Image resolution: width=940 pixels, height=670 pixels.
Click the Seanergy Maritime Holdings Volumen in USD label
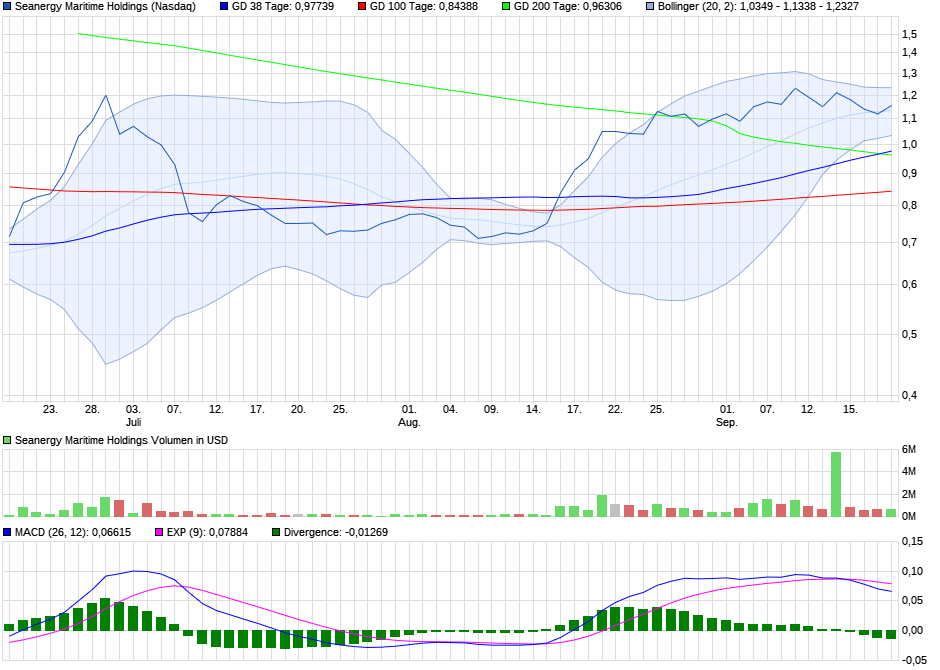[125, 439]
